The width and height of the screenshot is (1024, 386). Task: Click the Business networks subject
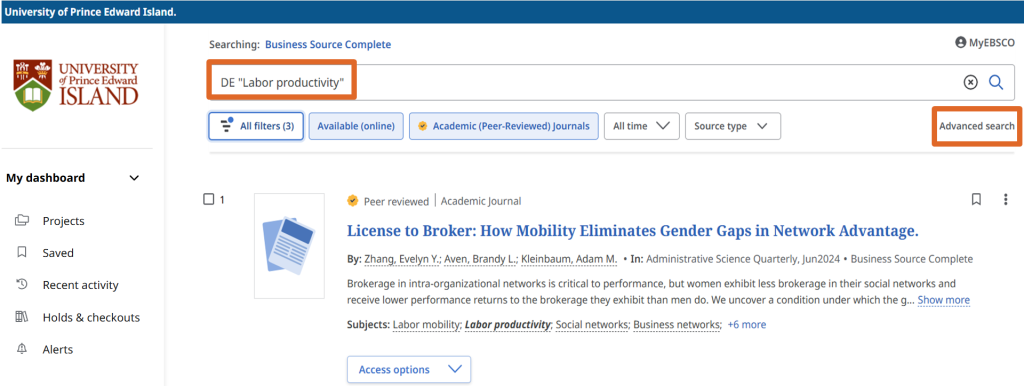pos(677,325)
